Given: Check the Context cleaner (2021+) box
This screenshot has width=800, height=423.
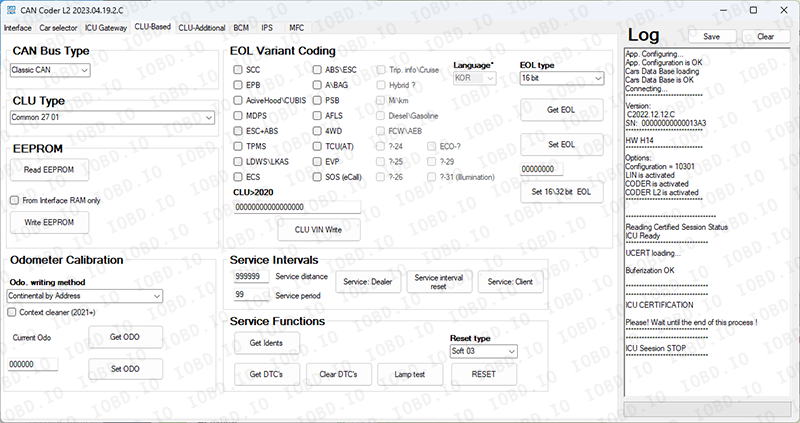Looking at the screenshot, I should click(14, 312).
